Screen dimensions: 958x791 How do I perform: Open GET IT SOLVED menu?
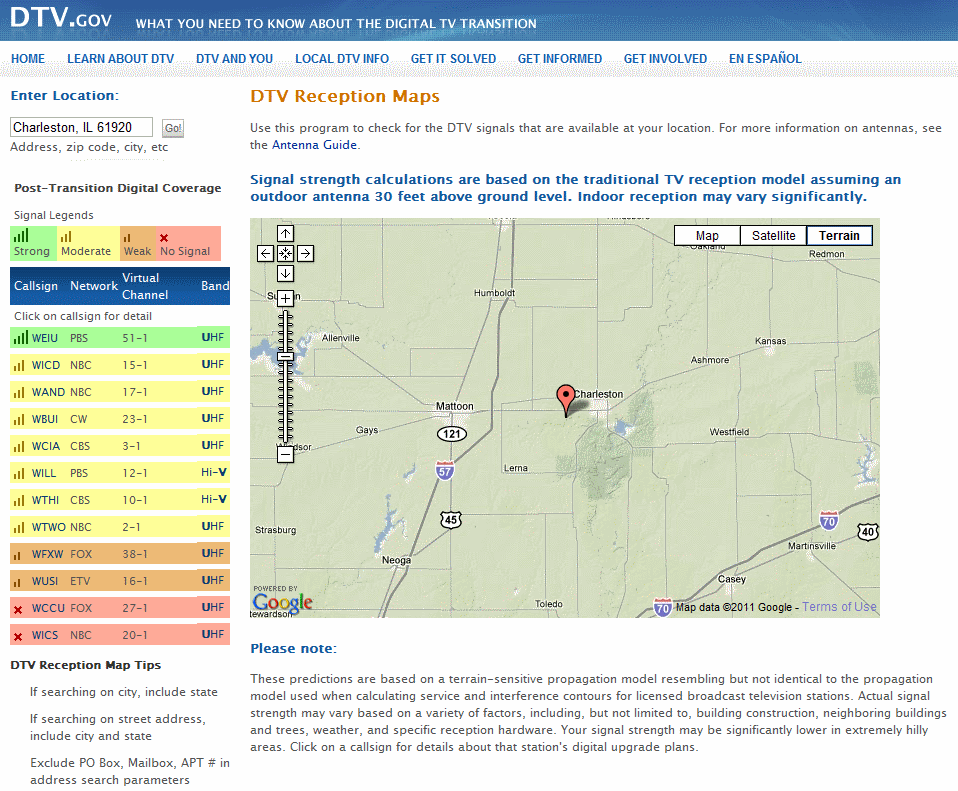tap(453, 59)
